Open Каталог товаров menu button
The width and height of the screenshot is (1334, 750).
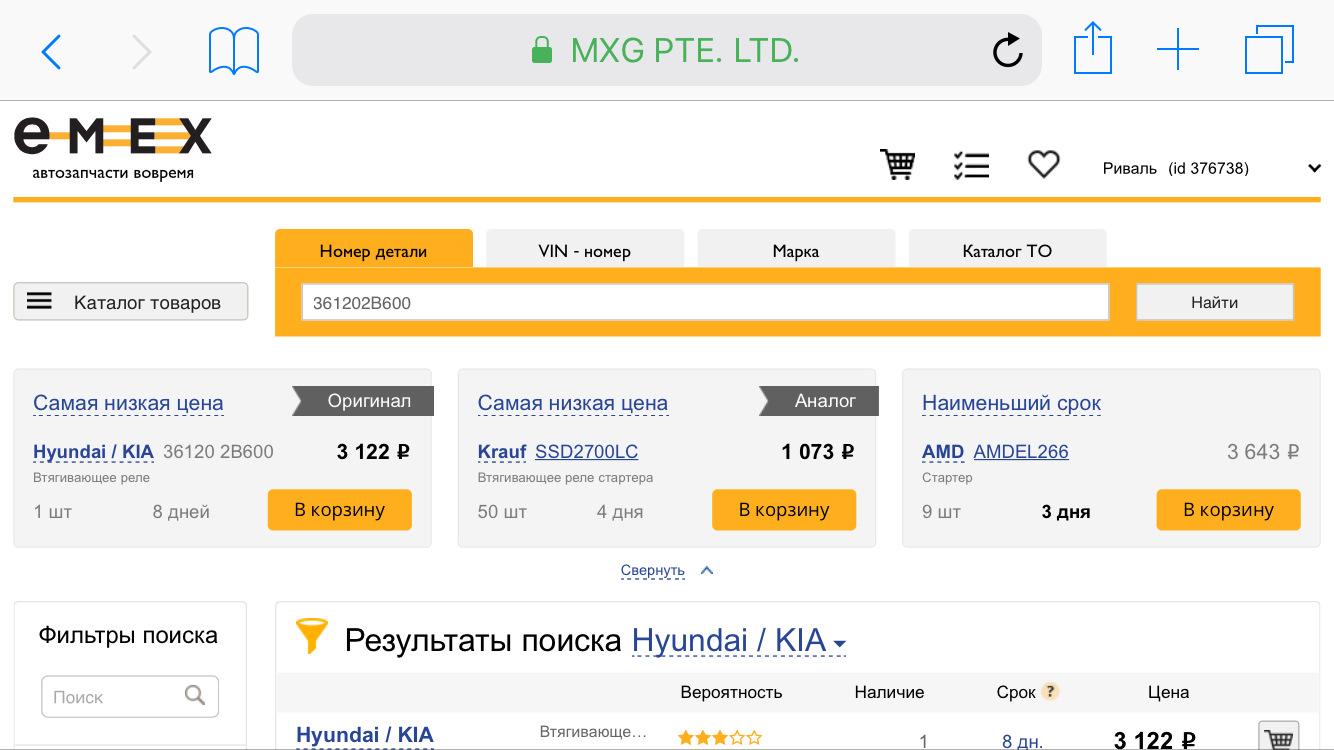coord(131,302)
